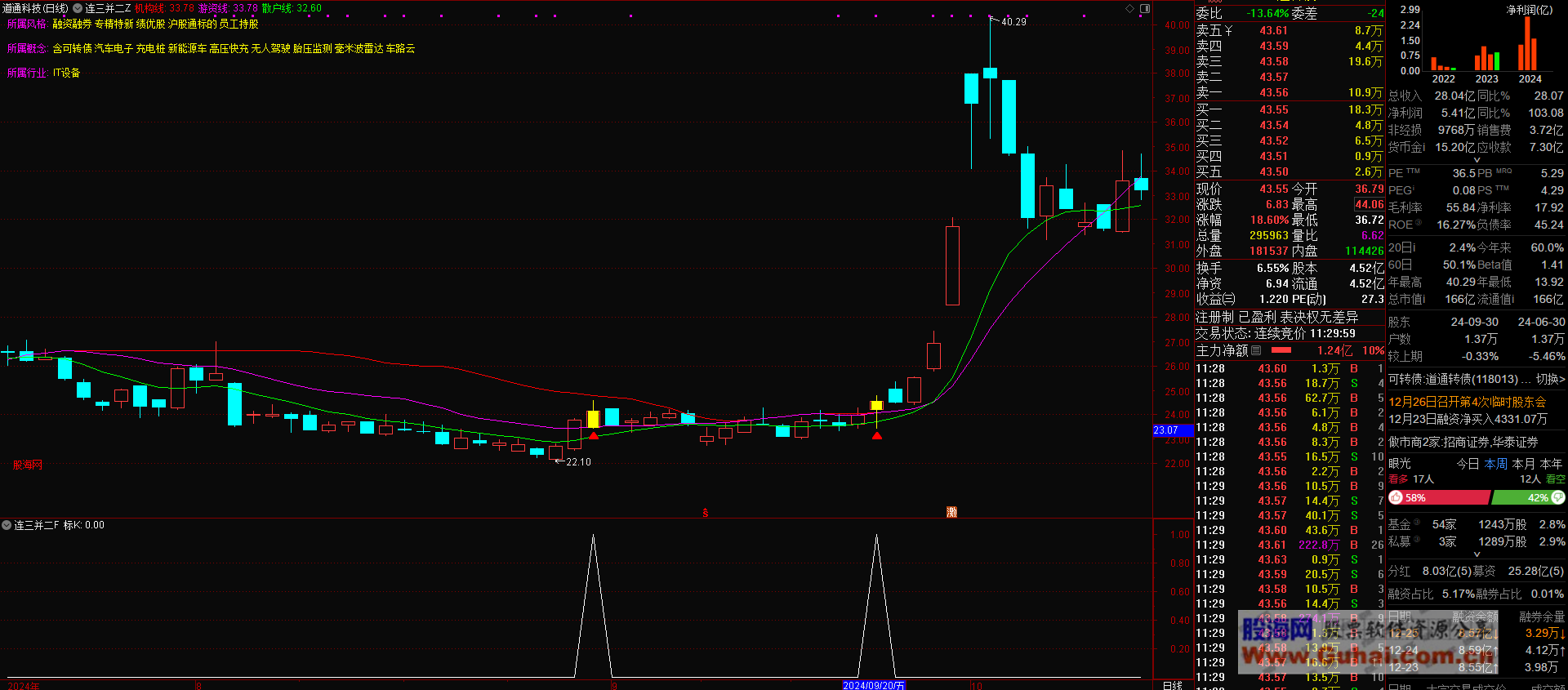Click the 切换> convertible bond link
The image size is (1568, 690).
click(1549, 379)
